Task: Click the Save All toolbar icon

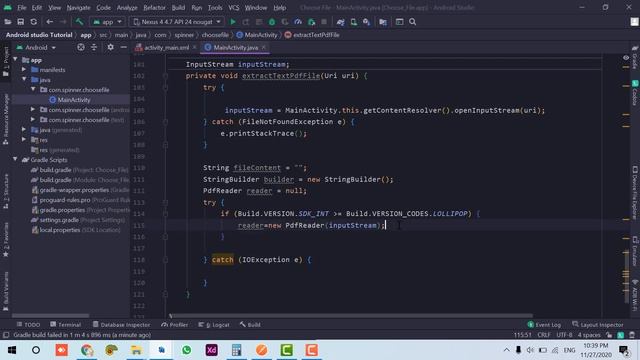Action: click(x=20, y=22)
